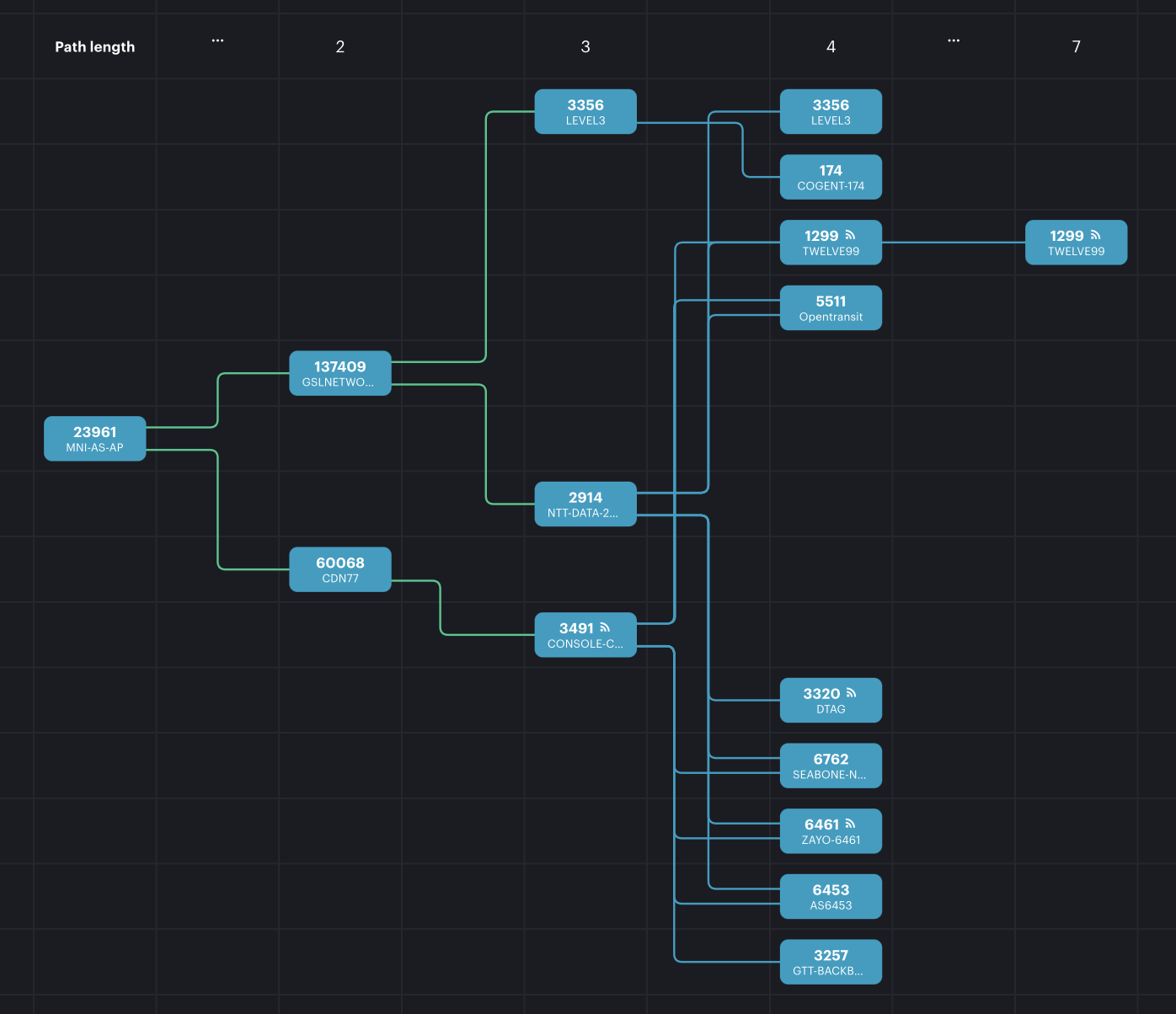Select the path length 2 column header
Viewport: 1176px width, 1014px height.
pyautogui.click(x=340, y=47)
